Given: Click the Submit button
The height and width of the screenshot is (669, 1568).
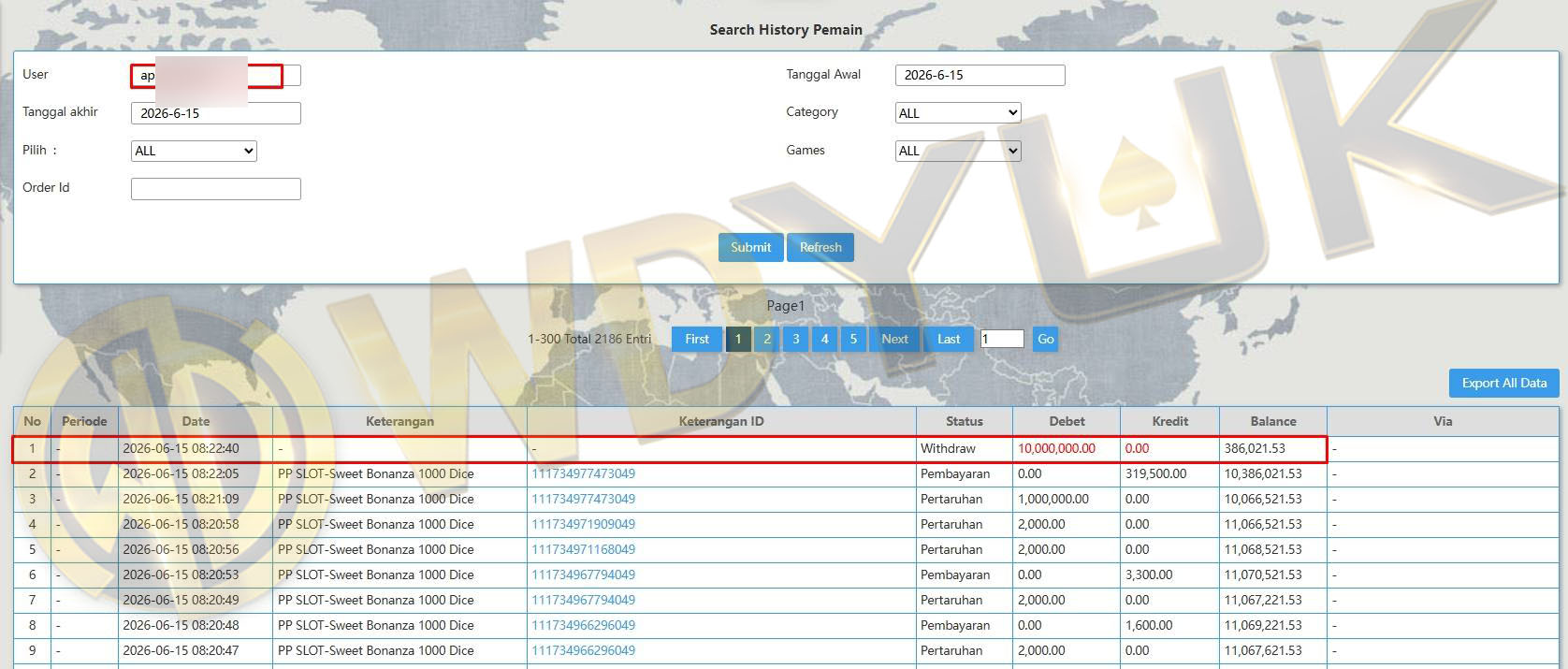Looking at the screenshot, I should click(750, 247).
